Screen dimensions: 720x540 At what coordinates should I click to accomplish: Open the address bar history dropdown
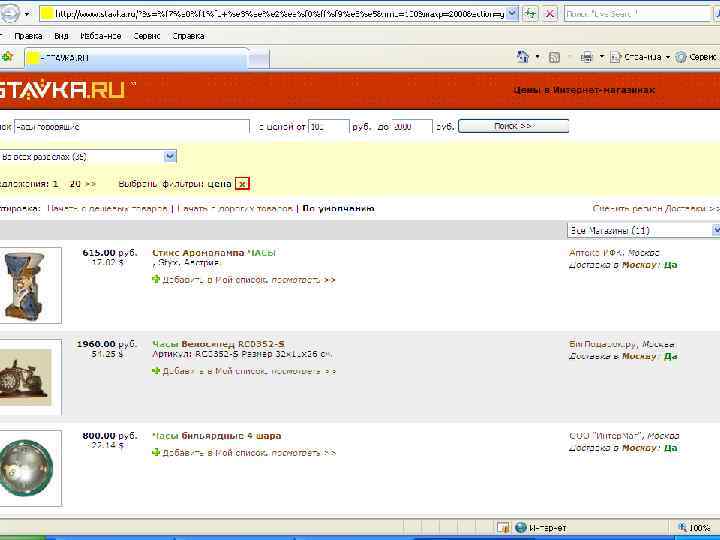(x=512, y=14)
